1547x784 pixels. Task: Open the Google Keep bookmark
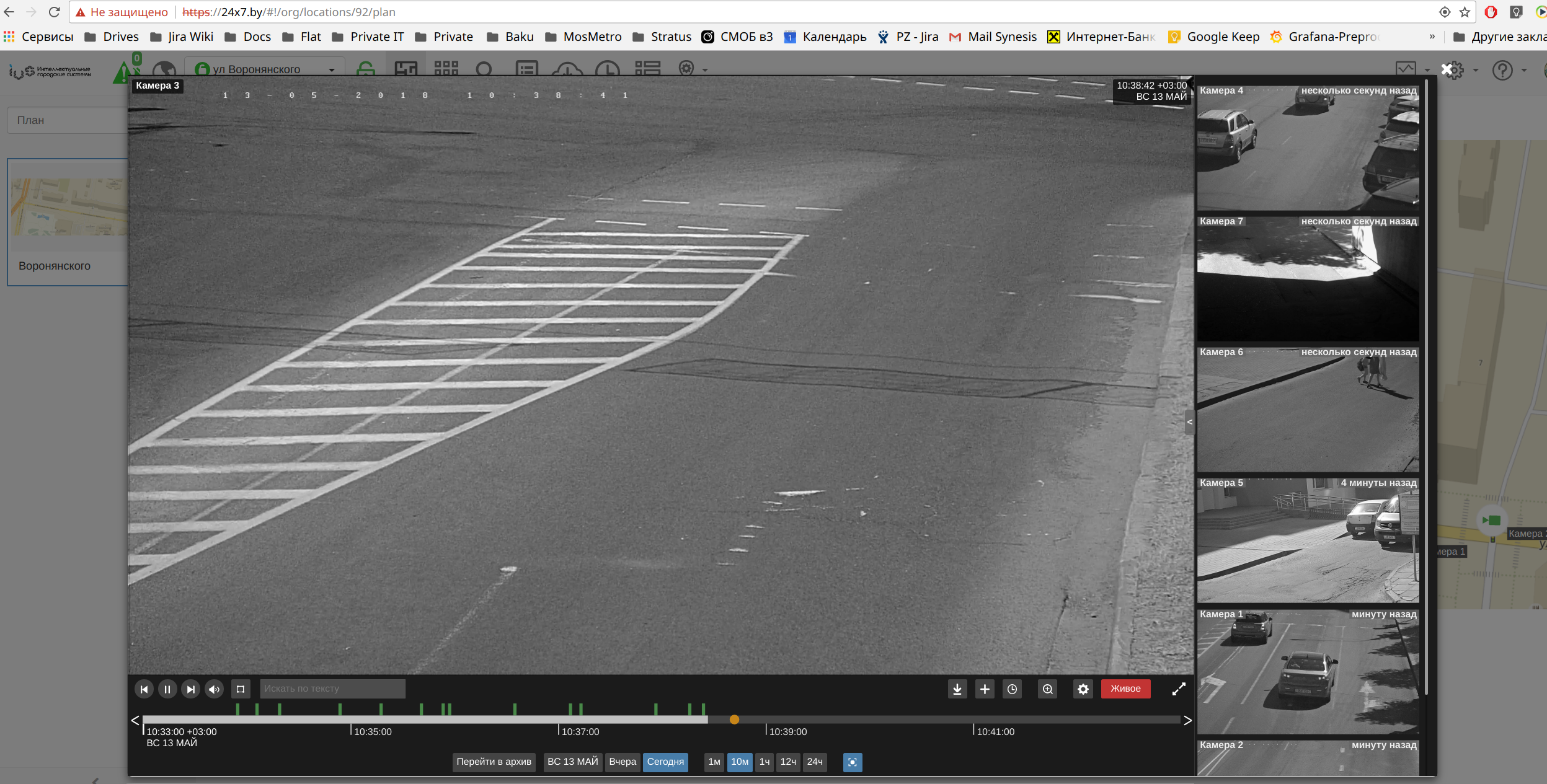1213,37
